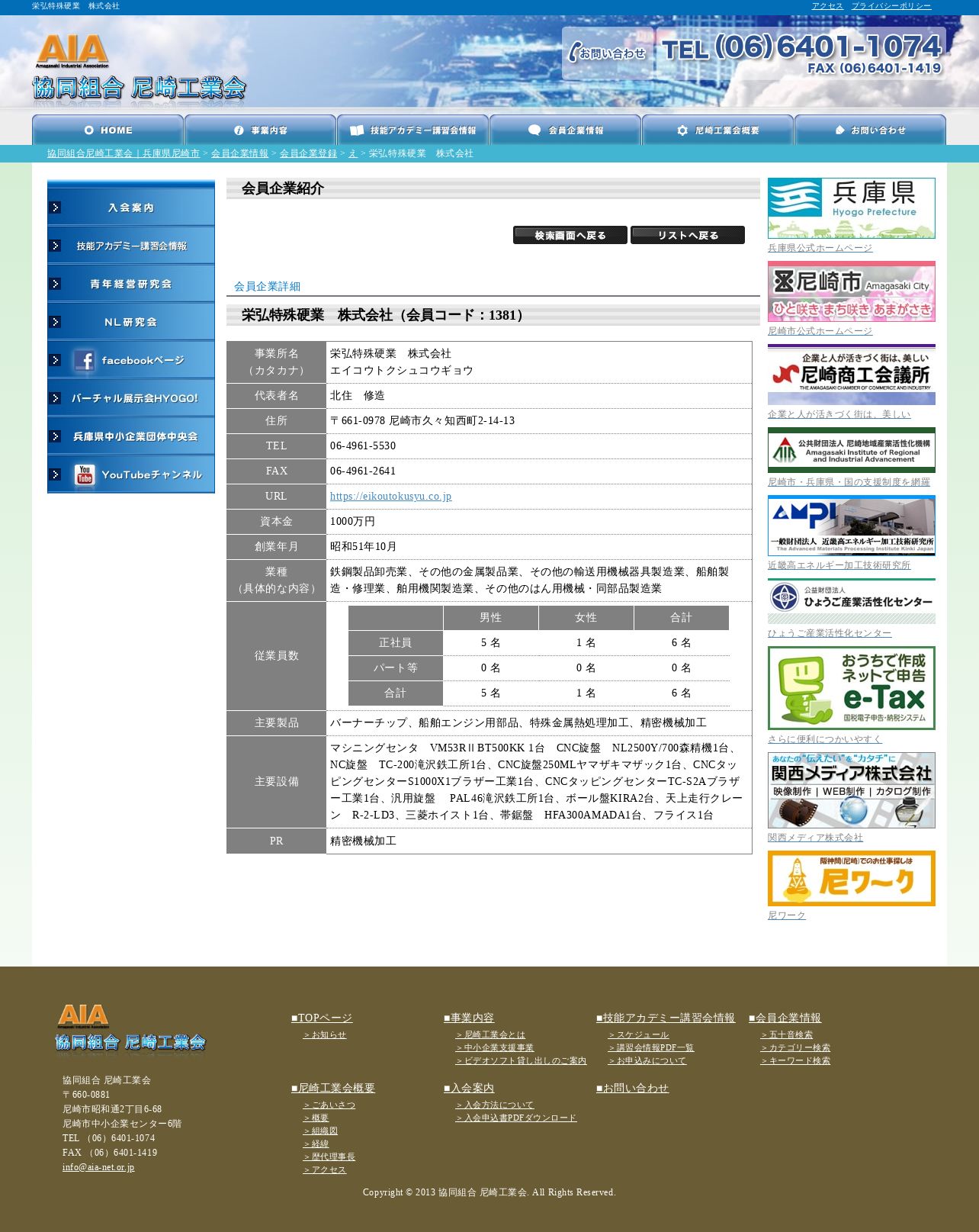The height and width of the screenshot is (1232, 979).
Task: Open the HOME navigation tab
Action: (108, 130)
